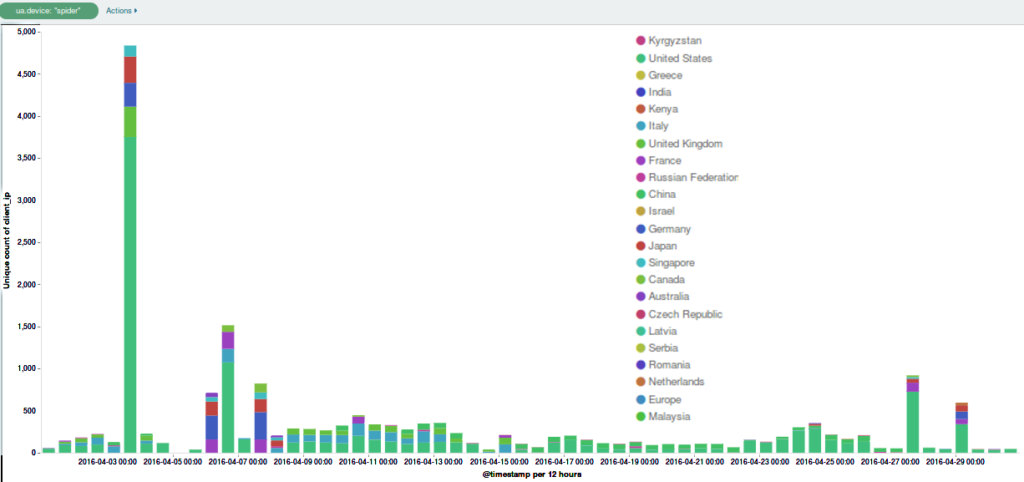Click the Germany legend color dot
This screenshot has height=482, width=1024.
point(640,229)
